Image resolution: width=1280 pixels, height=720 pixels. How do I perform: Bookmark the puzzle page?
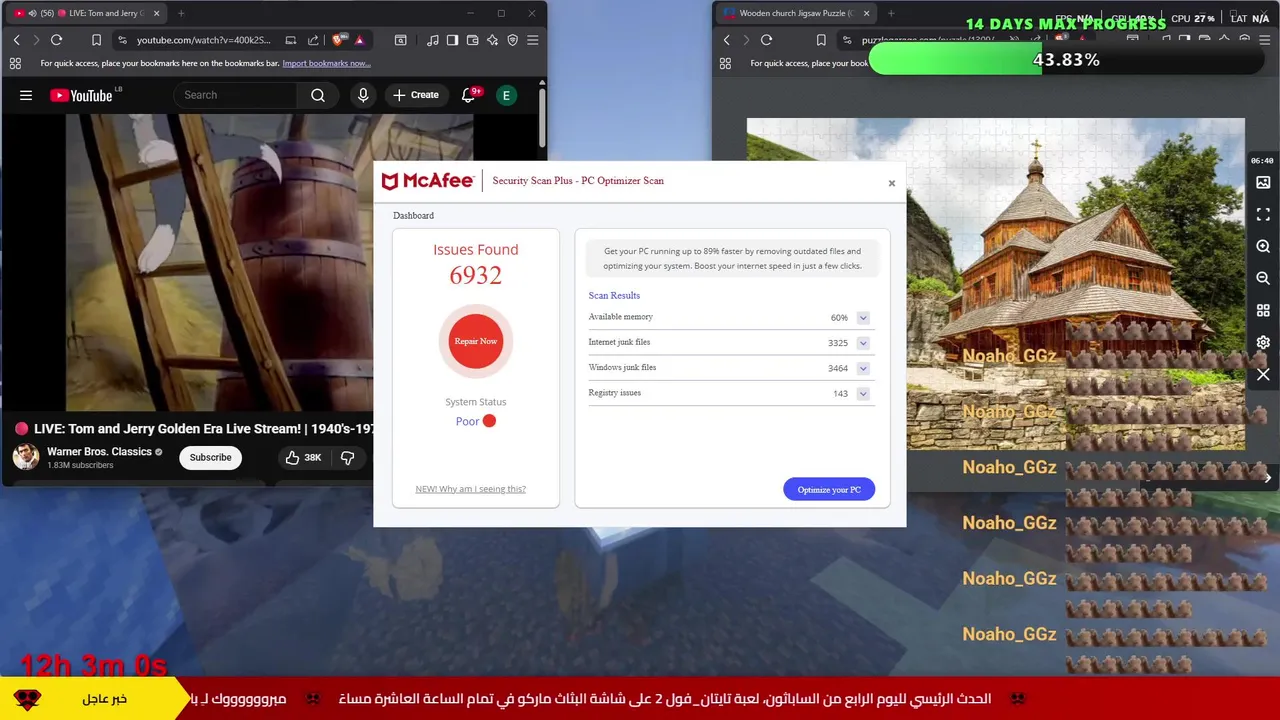pos(821,40)
